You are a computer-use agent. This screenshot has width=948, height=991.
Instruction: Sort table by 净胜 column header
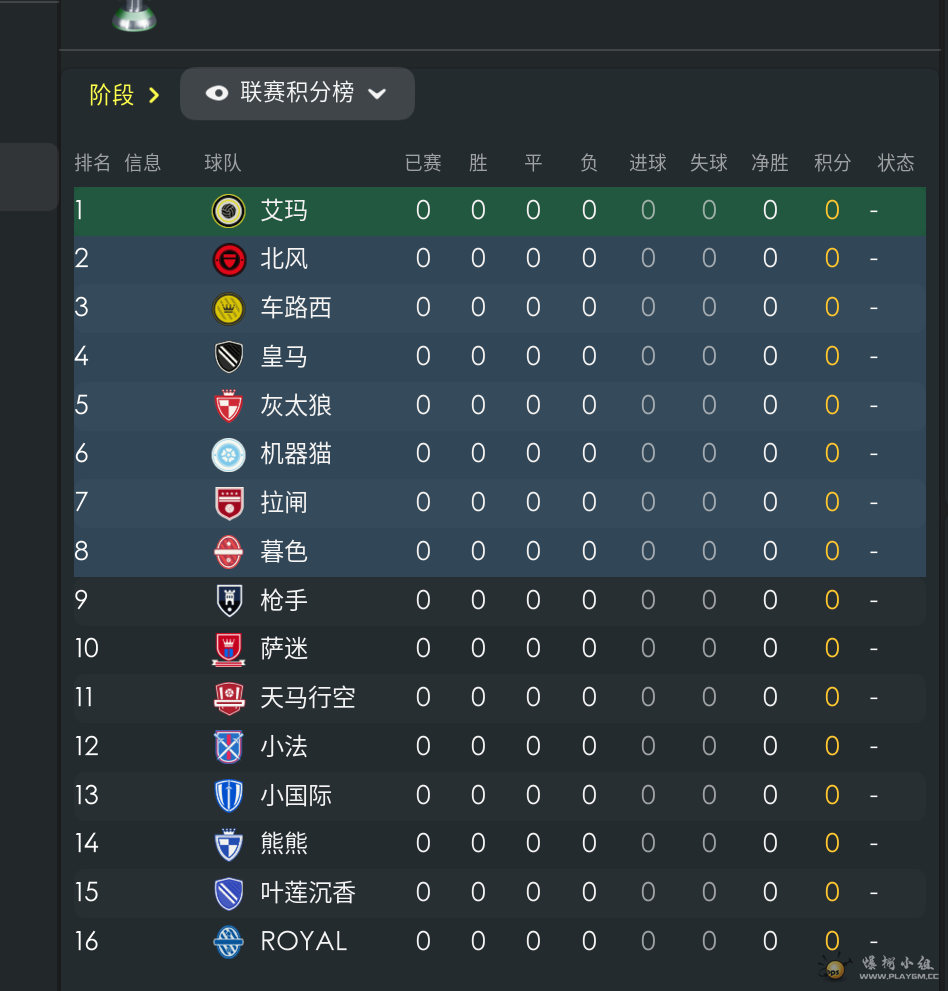[770, 163]
